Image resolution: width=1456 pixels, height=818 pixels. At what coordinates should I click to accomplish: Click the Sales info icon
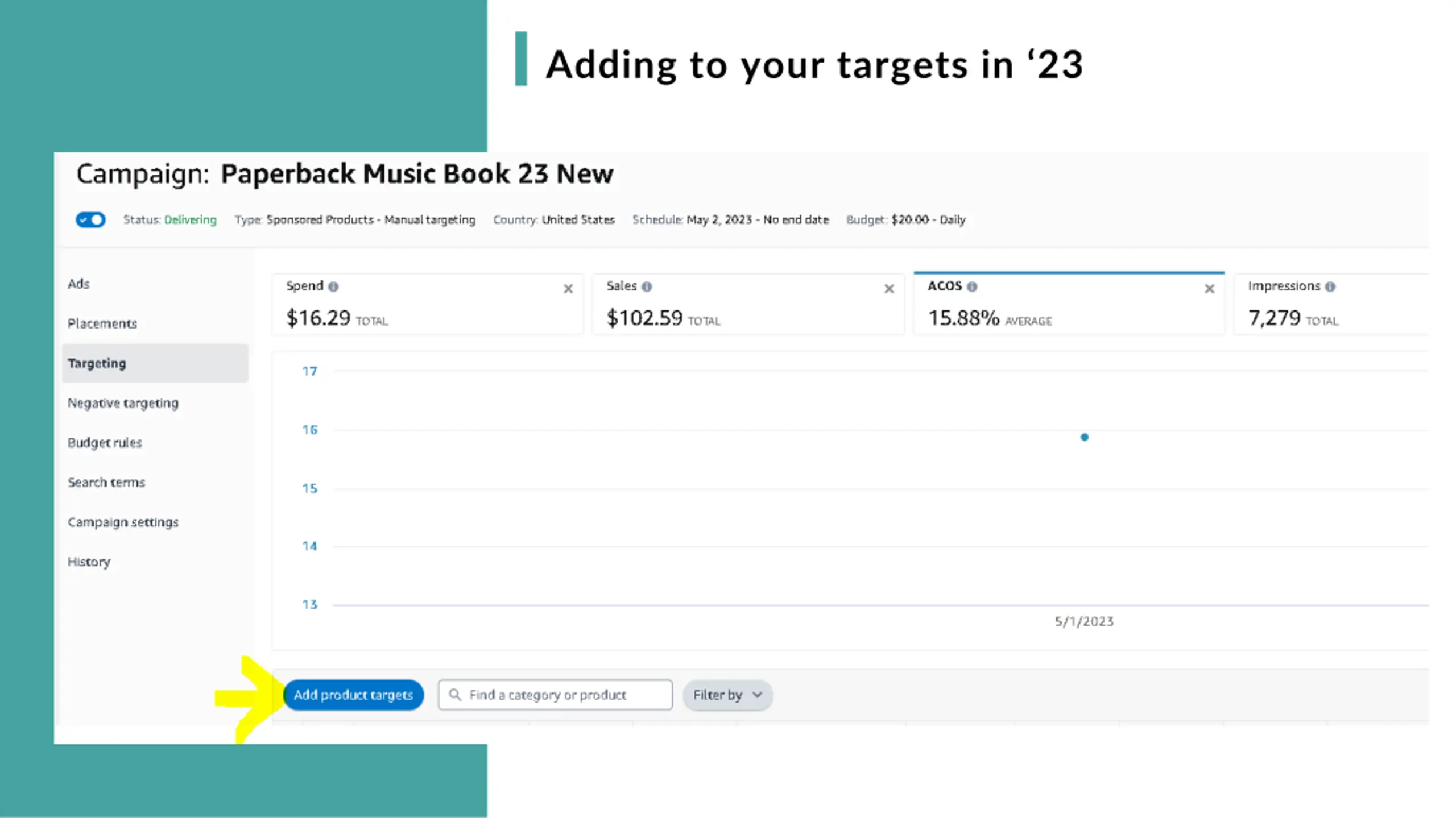(x=647, y=286)
